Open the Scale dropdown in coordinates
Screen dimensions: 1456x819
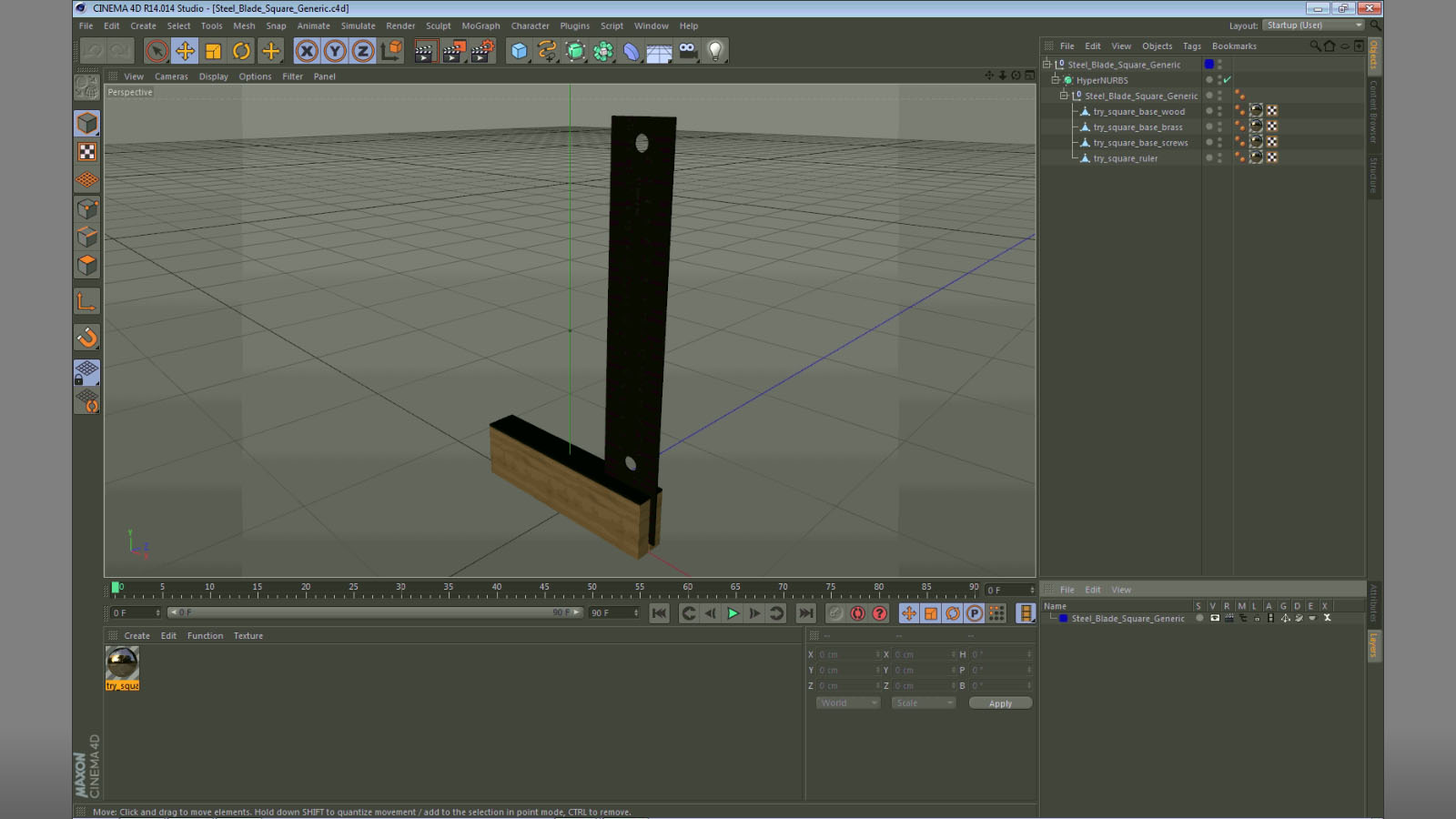(923, 703)
